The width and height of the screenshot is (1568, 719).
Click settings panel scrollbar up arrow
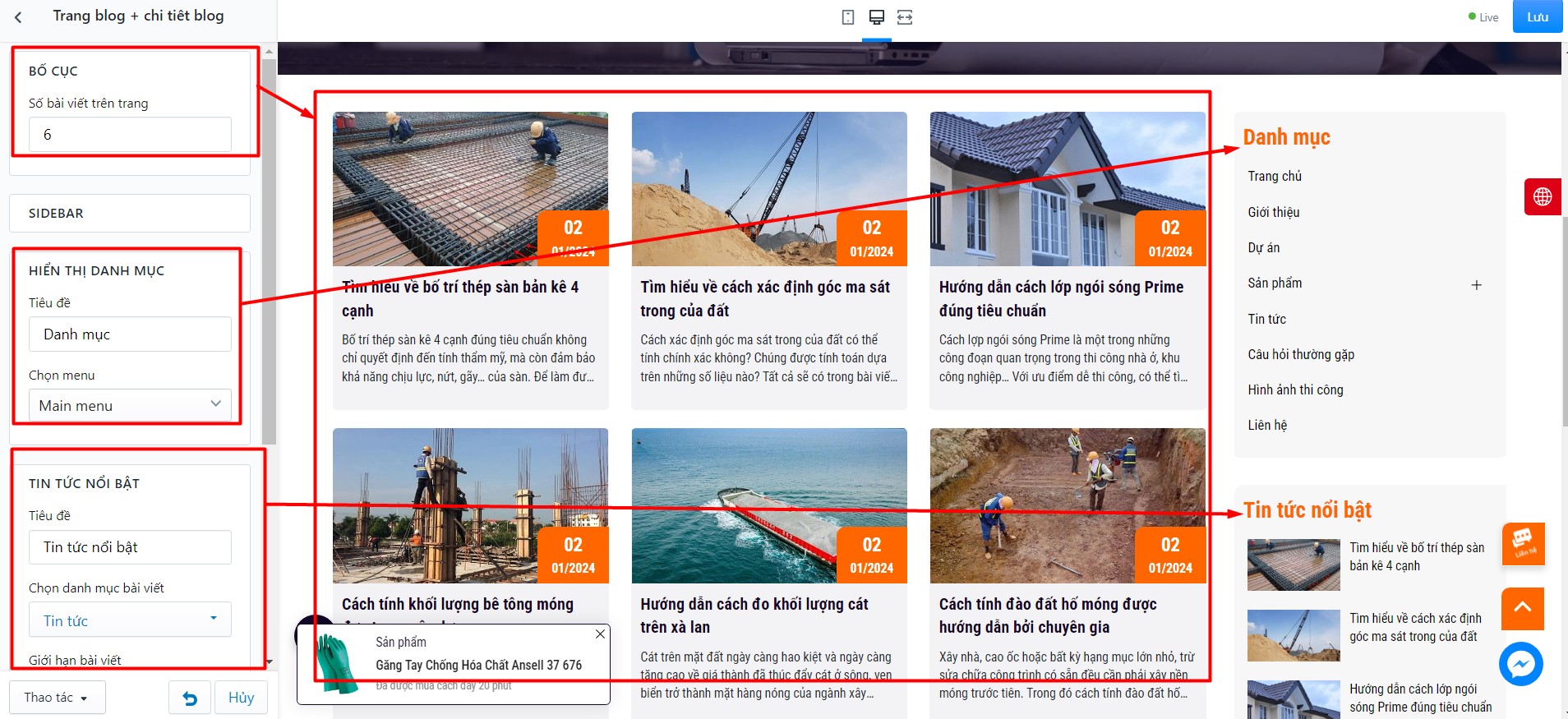(x=269, y=51)
